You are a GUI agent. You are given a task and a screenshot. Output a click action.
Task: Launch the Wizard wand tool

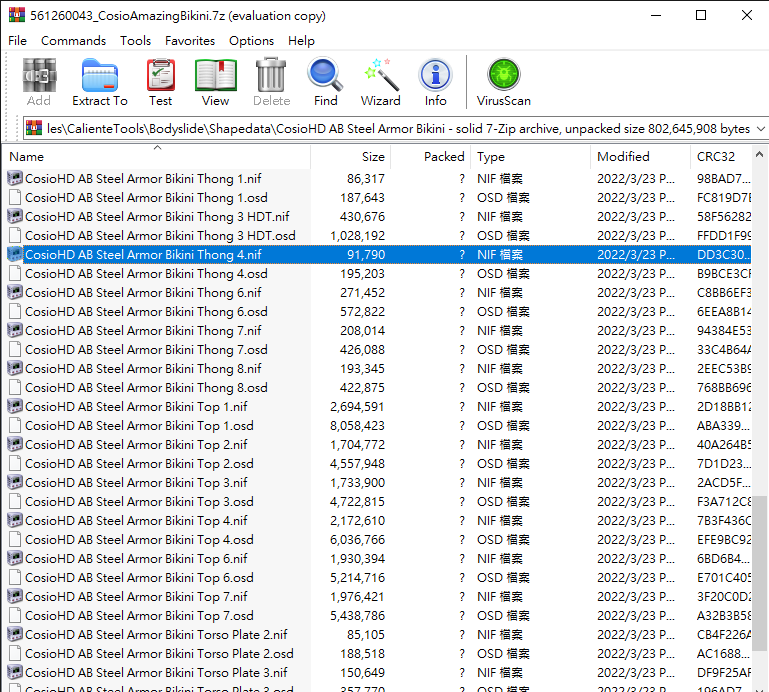point(380,76)
